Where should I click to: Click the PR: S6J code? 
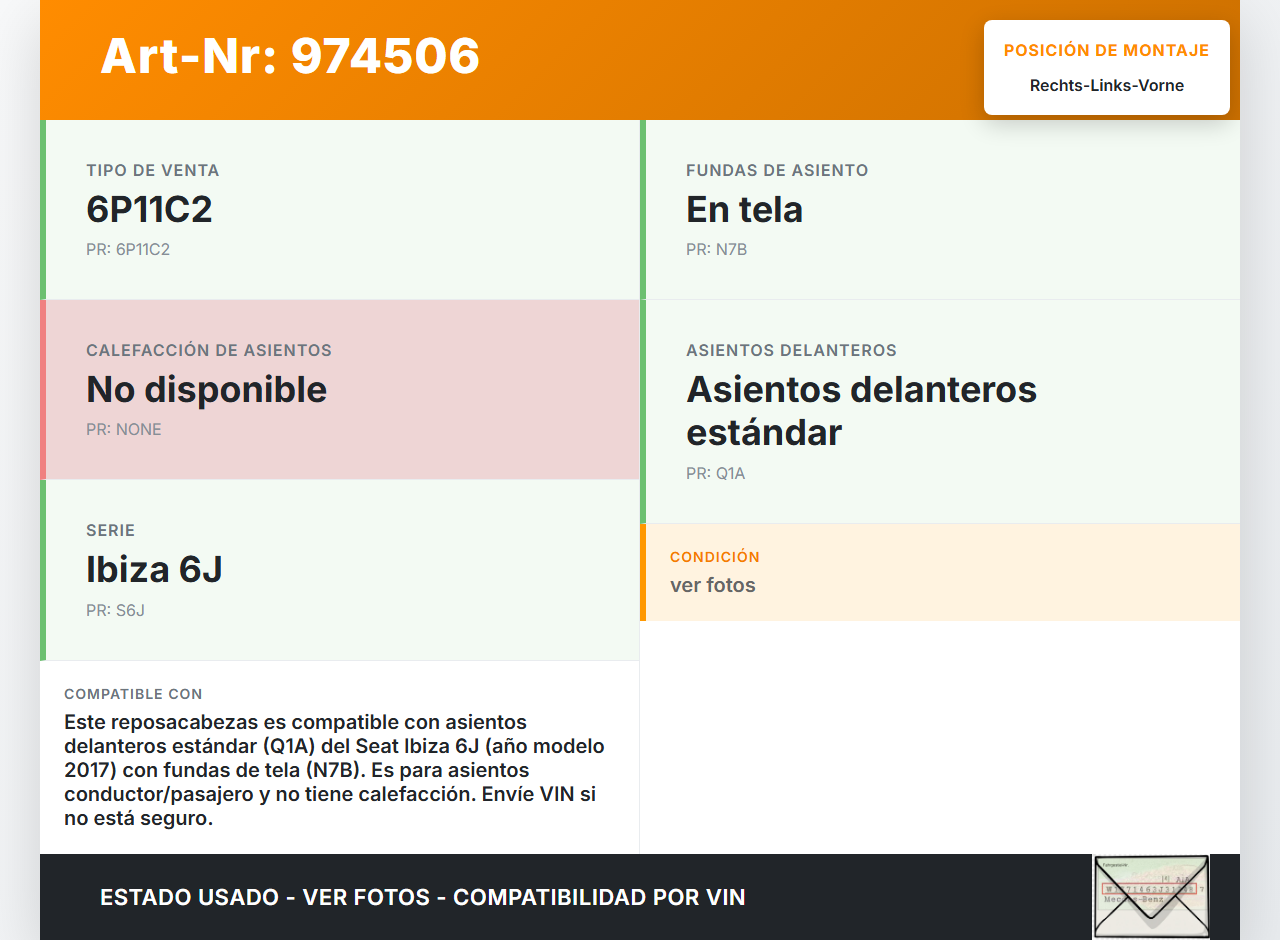[115, 610]
